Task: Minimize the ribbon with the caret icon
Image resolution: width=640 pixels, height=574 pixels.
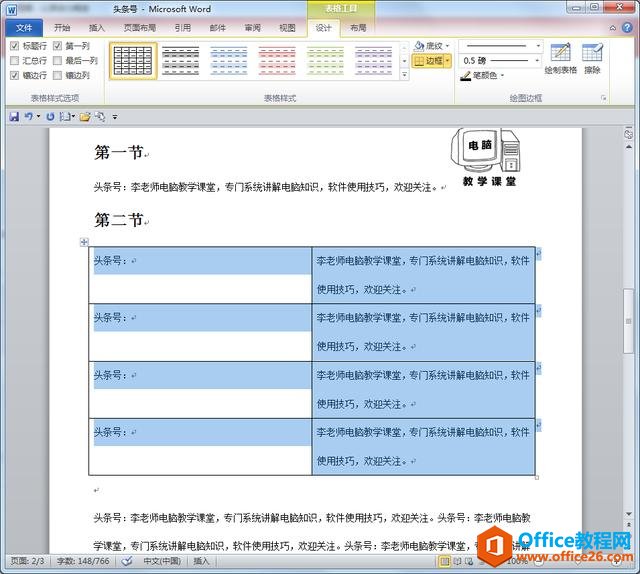Action: click(x=613, y=28)
